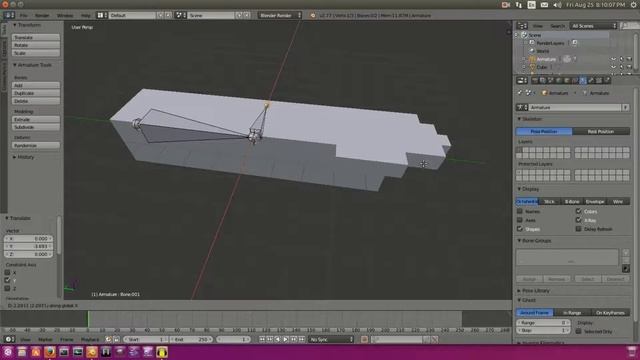Click the Firefox icon in Ubuntu taskbar
Image resolution: width=640 pixels, height=360 pixels.
pyautogui.click(x=50, y=352)
